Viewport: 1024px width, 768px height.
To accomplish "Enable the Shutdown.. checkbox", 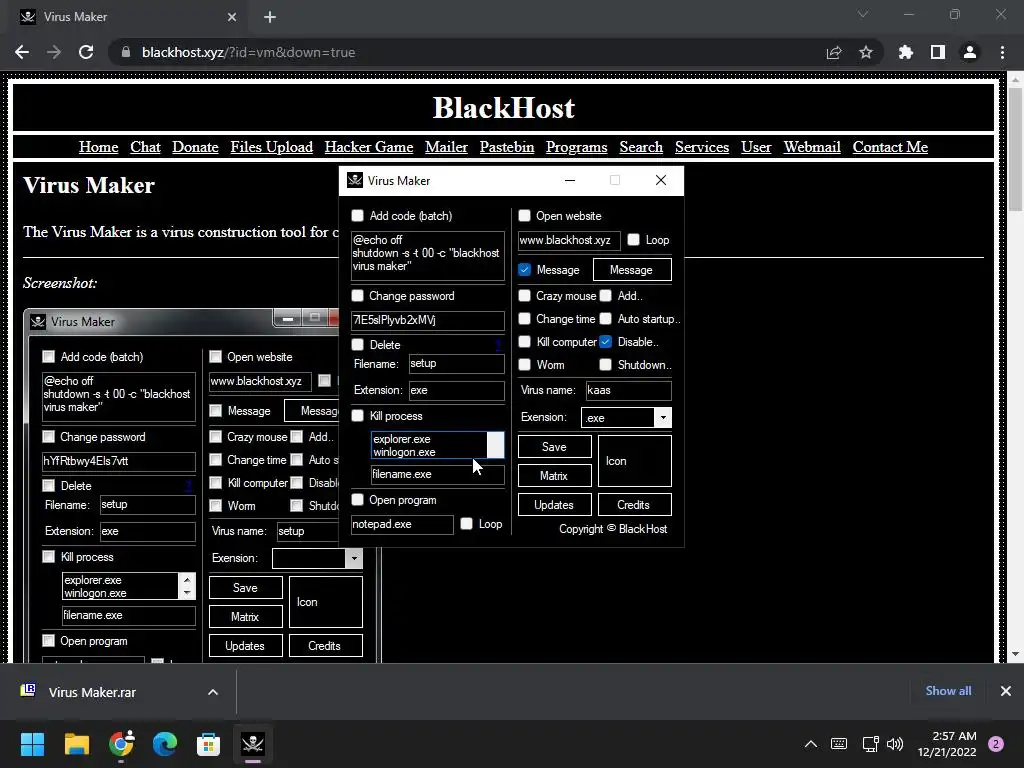I will coord(605,364).
